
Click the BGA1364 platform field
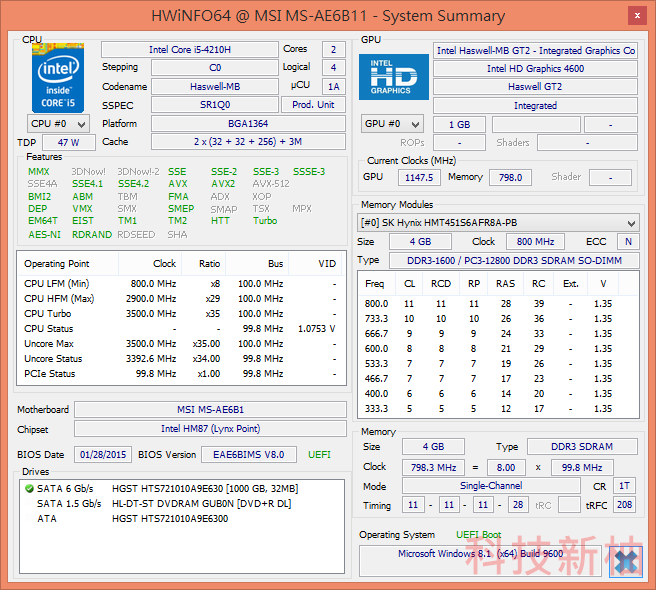tap(248, 123)
